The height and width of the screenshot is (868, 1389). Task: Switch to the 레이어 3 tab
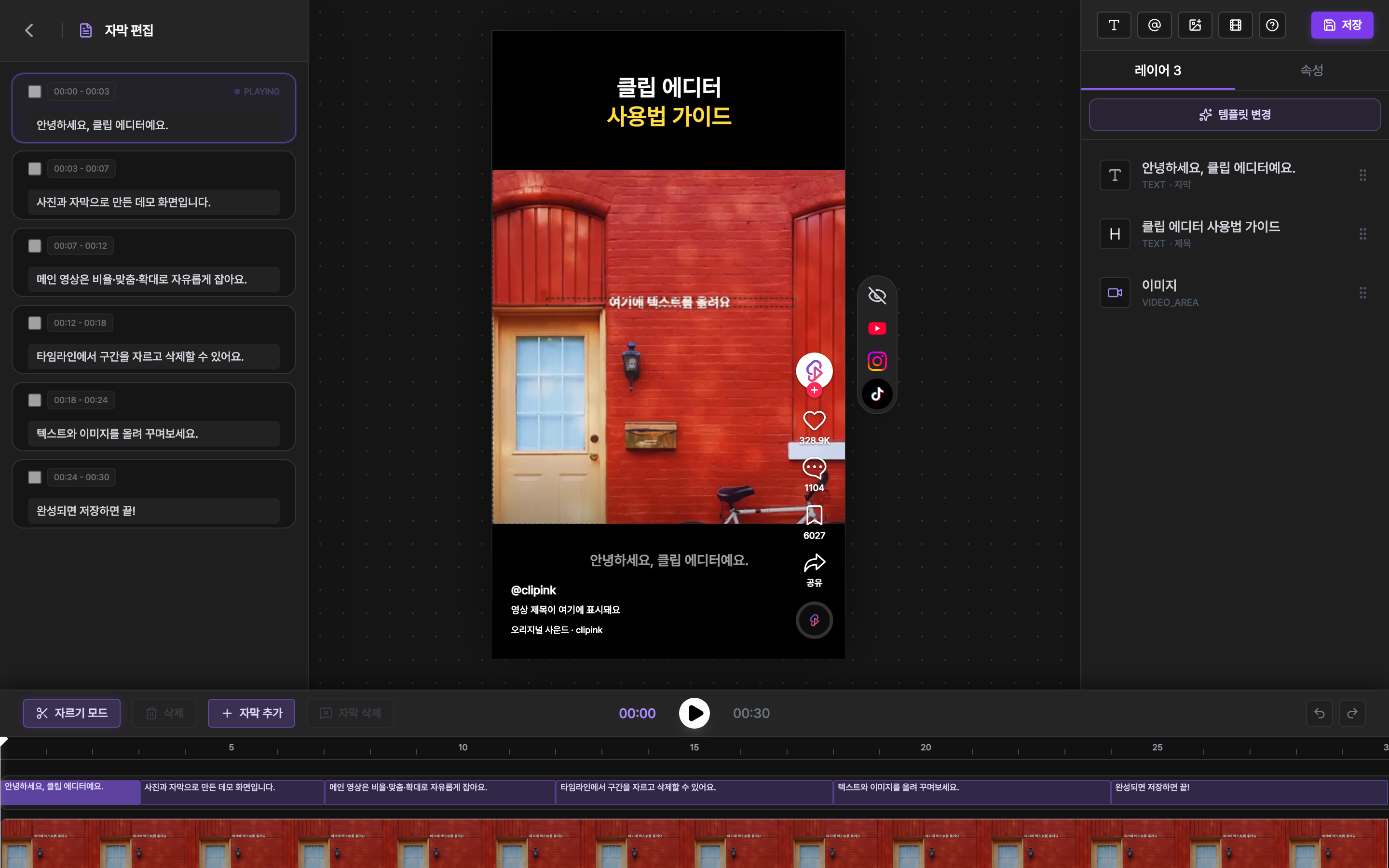[x=1157, y=70]
